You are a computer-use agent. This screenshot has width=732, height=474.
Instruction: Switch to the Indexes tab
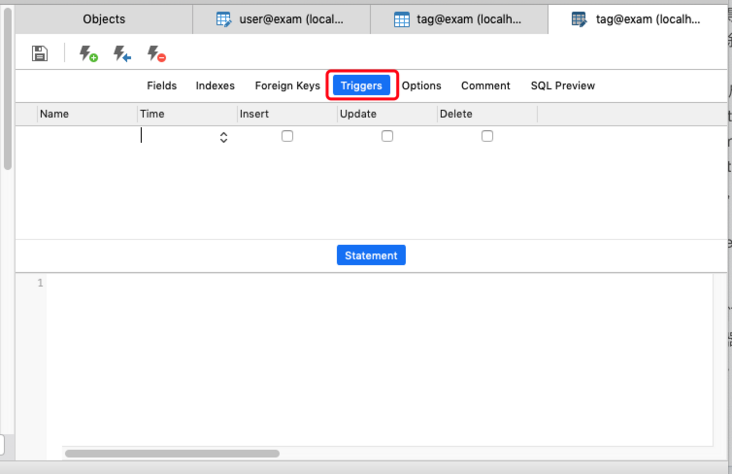215,85
